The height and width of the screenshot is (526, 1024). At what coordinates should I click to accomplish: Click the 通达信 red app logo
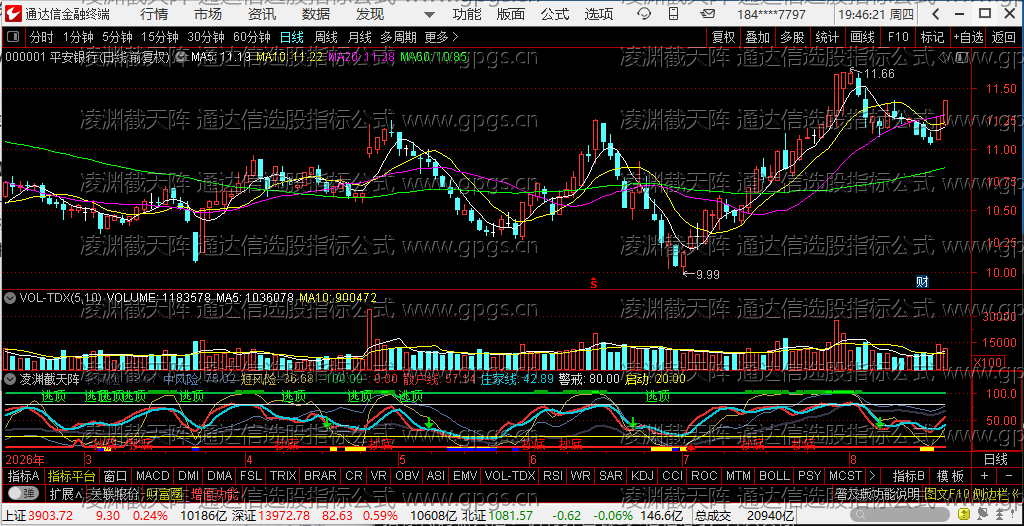13,14
